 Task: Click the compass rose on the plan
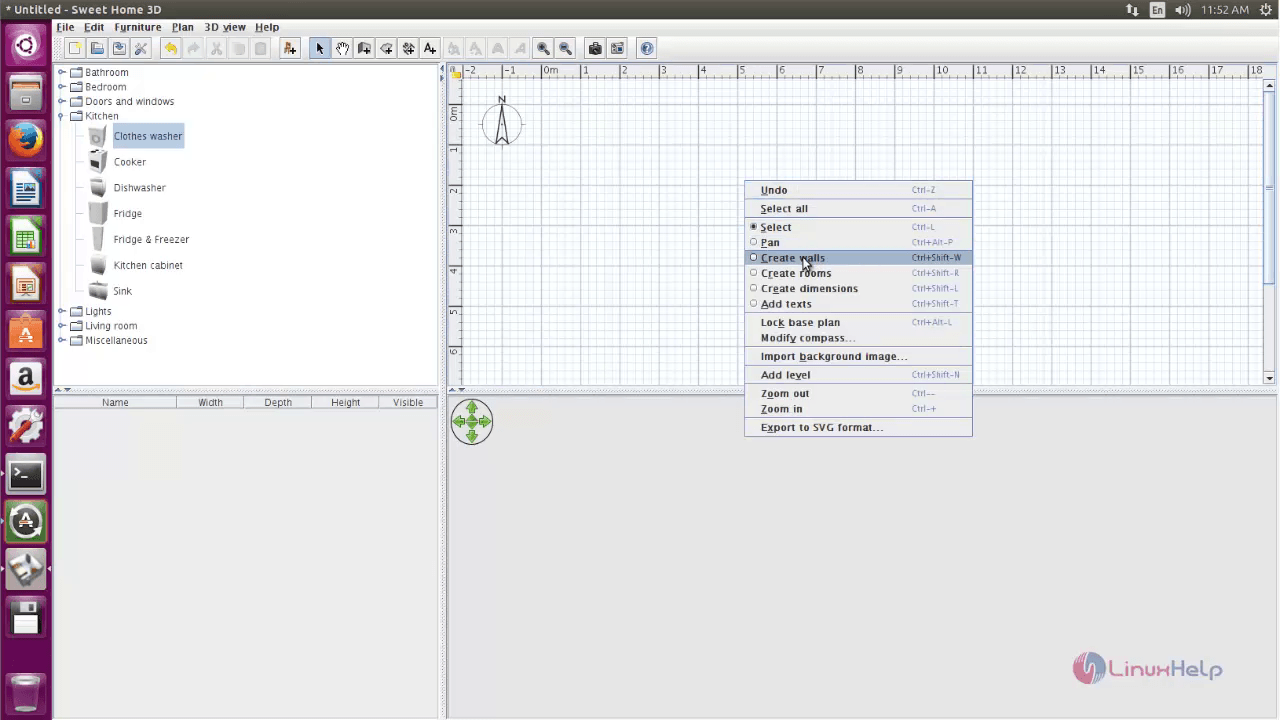coord(502,122)
